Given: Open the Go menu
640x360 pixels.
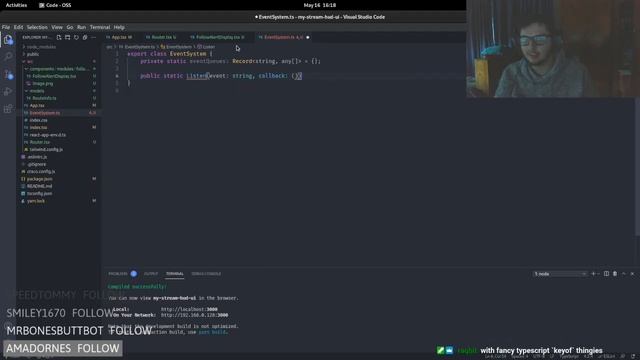Looking at the screenshot, I should tap(70, 27).
